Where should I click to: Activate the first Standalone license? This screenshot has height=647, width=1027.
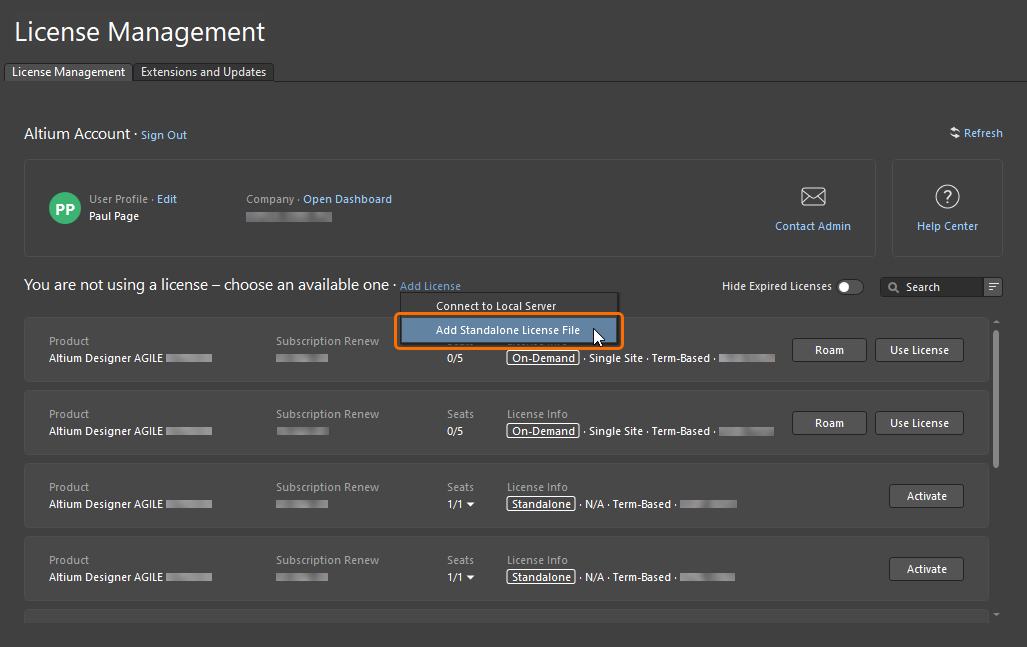point(926,496)
